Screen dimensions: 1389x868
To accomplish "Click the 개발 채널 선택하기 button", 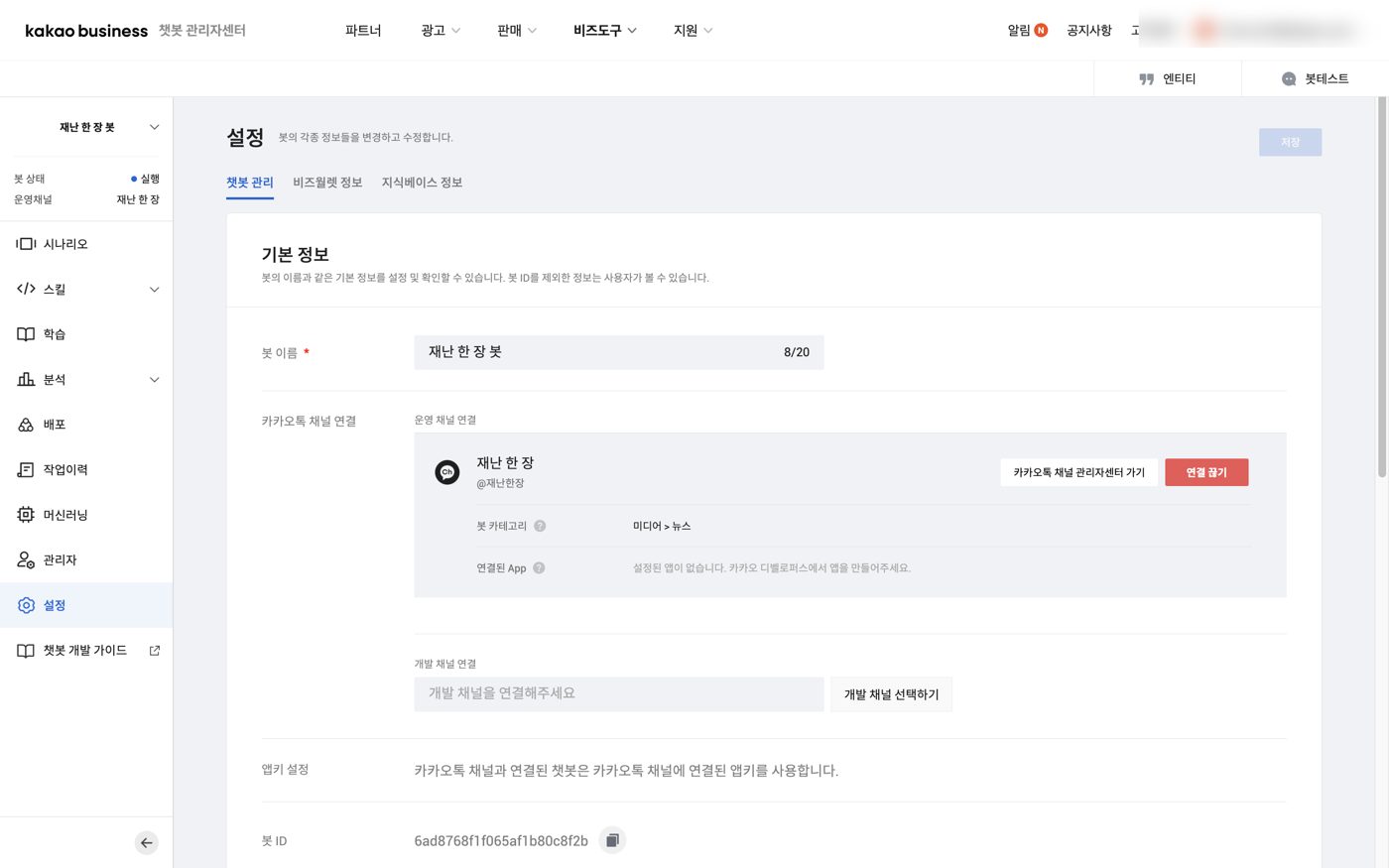I will point(891,694).
